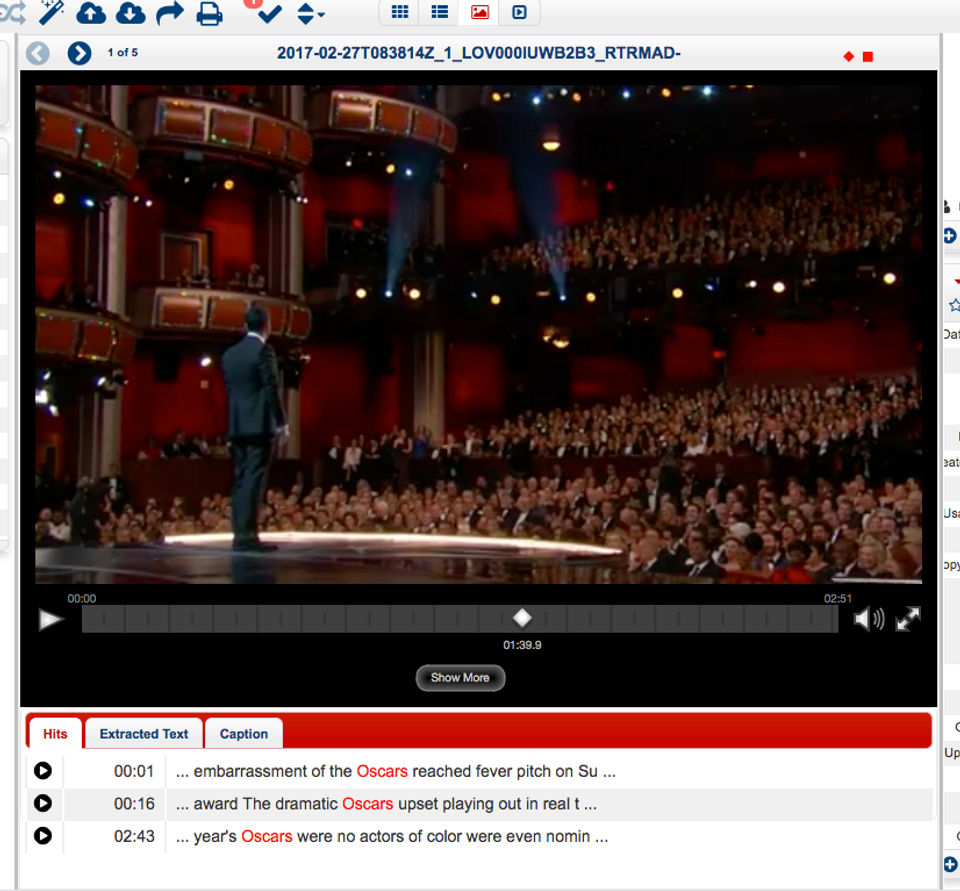Click the 'no actors of color' hit text
Viewport: 960px width, 891px height.
[x=391, y=836]
